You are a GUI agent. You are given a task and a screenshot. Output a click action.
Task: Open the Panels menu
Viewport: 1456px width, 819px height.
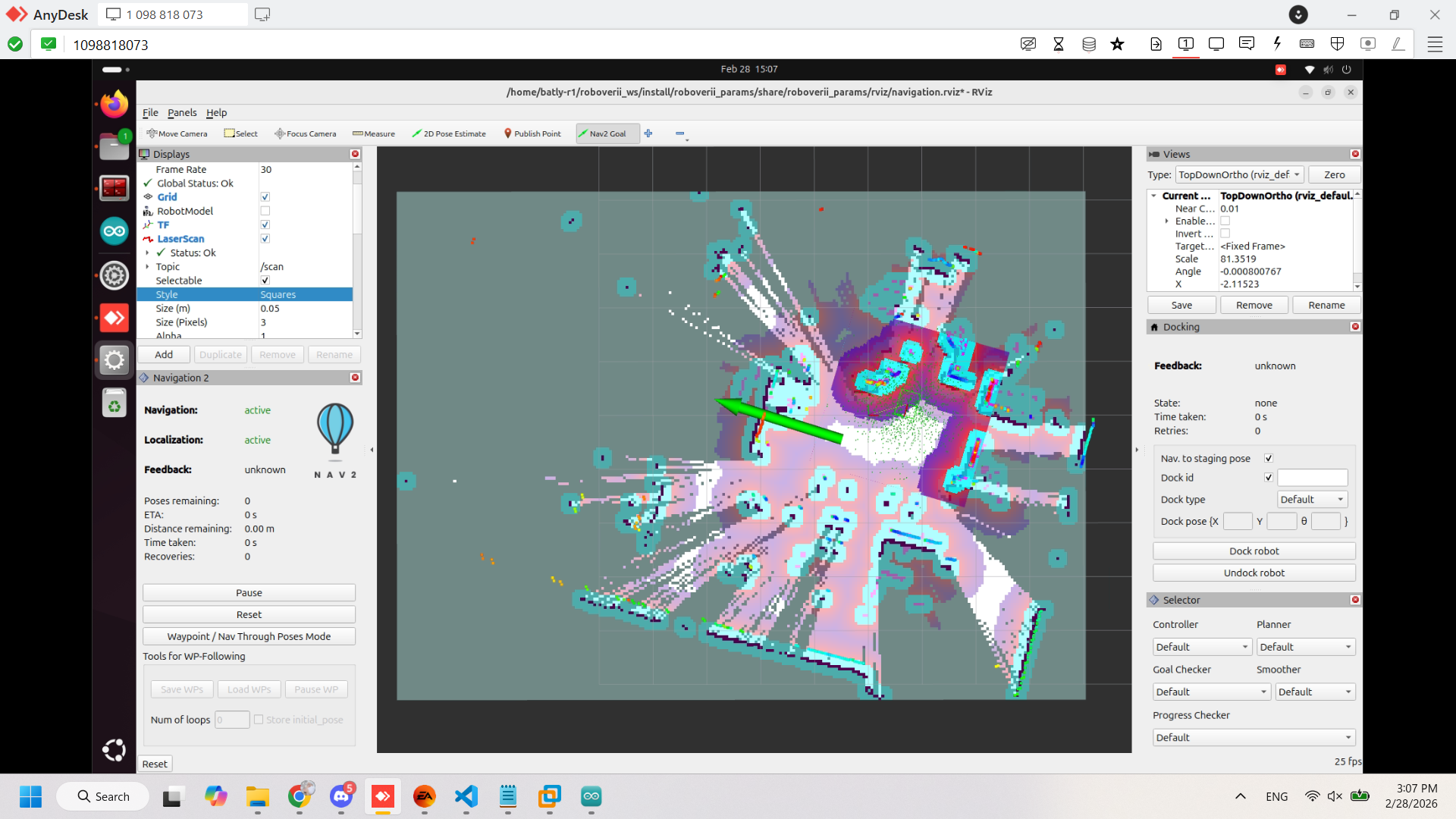coord(182,112)
